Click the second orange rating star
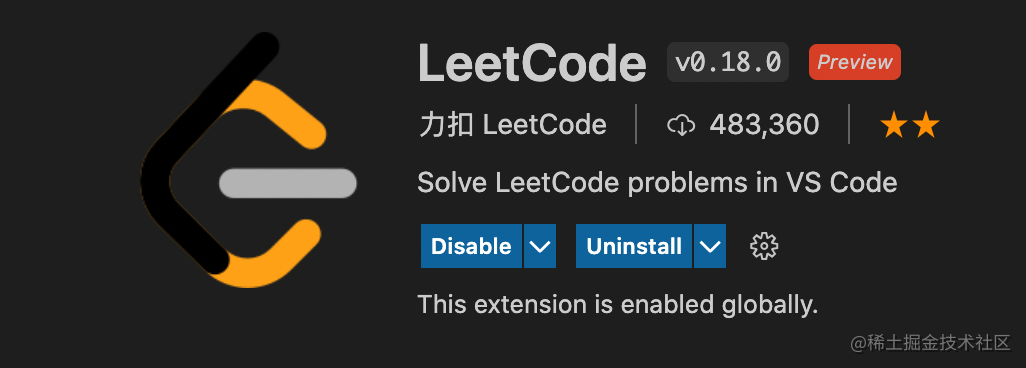This screenshot has height=368, width=1026. pyautogui.click(x=927, y=124)
